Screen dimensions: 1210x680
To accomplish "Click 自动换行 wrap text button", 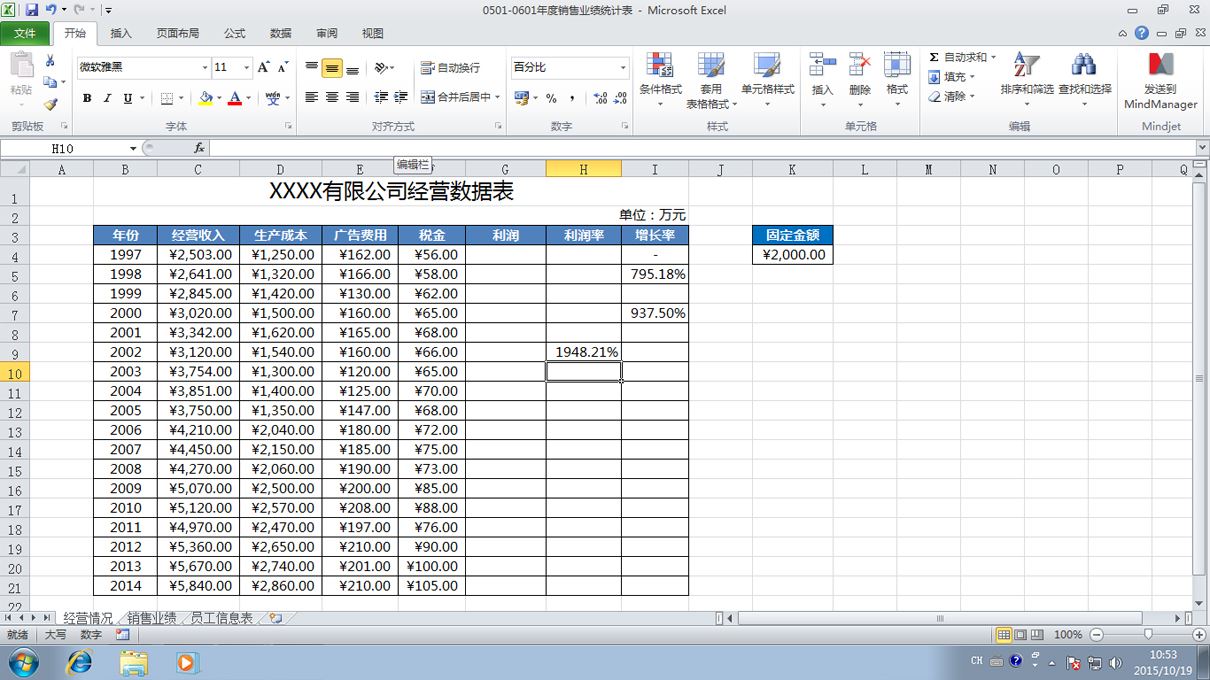I will pyautogui.click(x=451, y=67).
